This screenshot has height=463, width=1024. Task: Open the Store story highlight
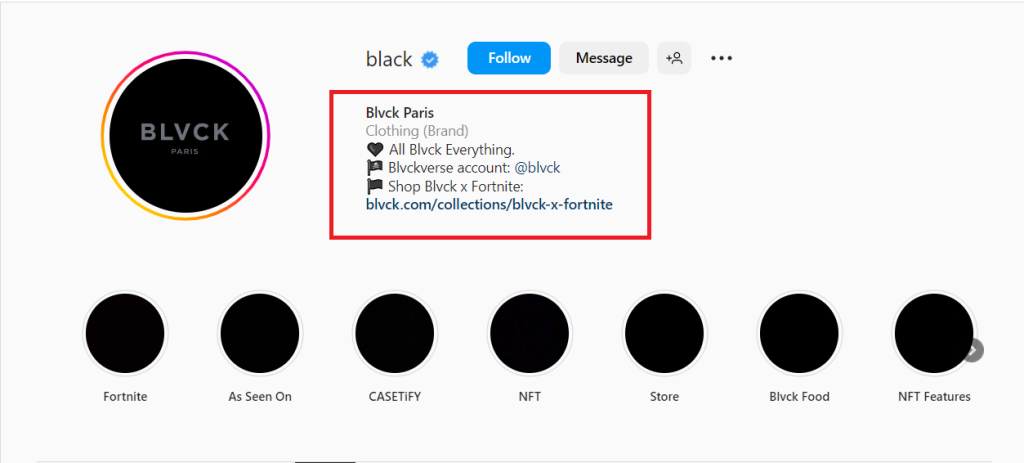[x=664, y=334]
